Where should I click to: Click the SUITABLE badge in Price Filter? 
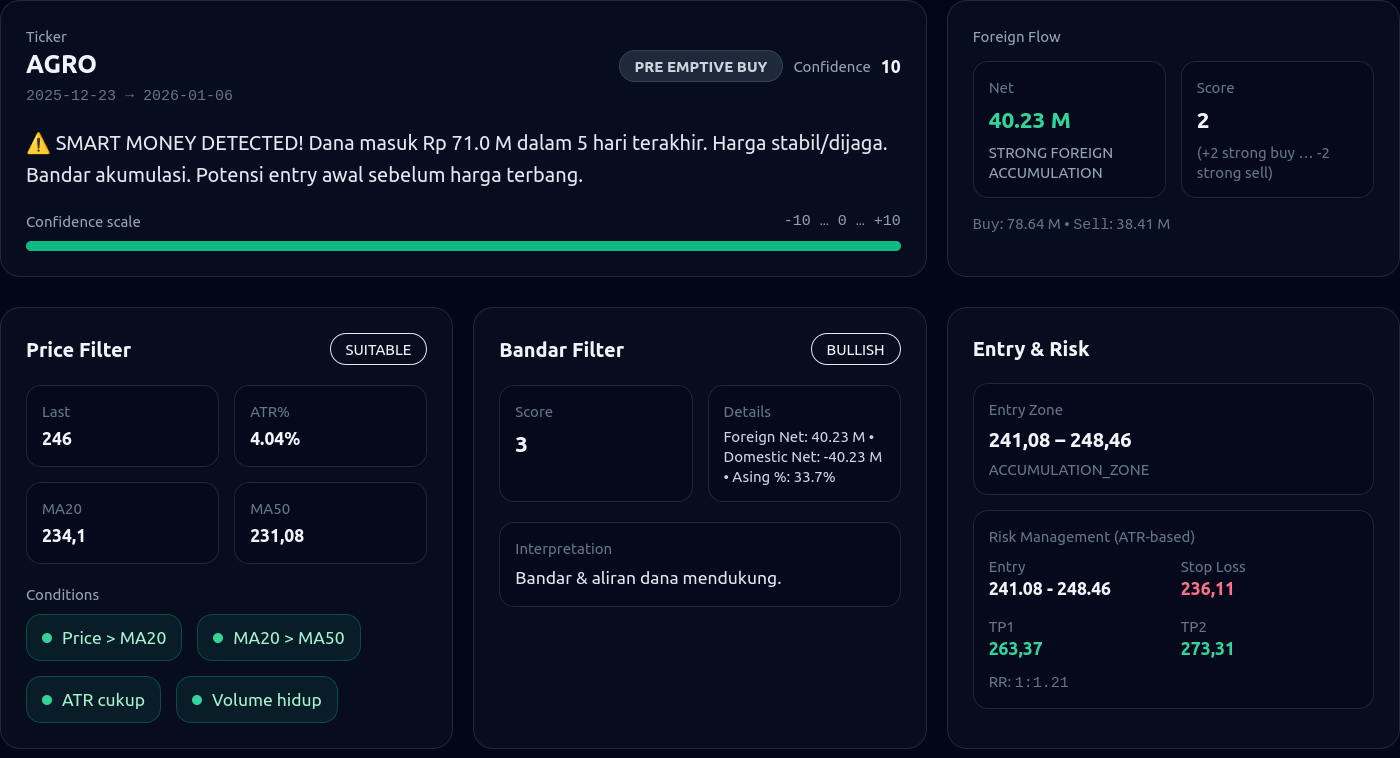[378, 350]
